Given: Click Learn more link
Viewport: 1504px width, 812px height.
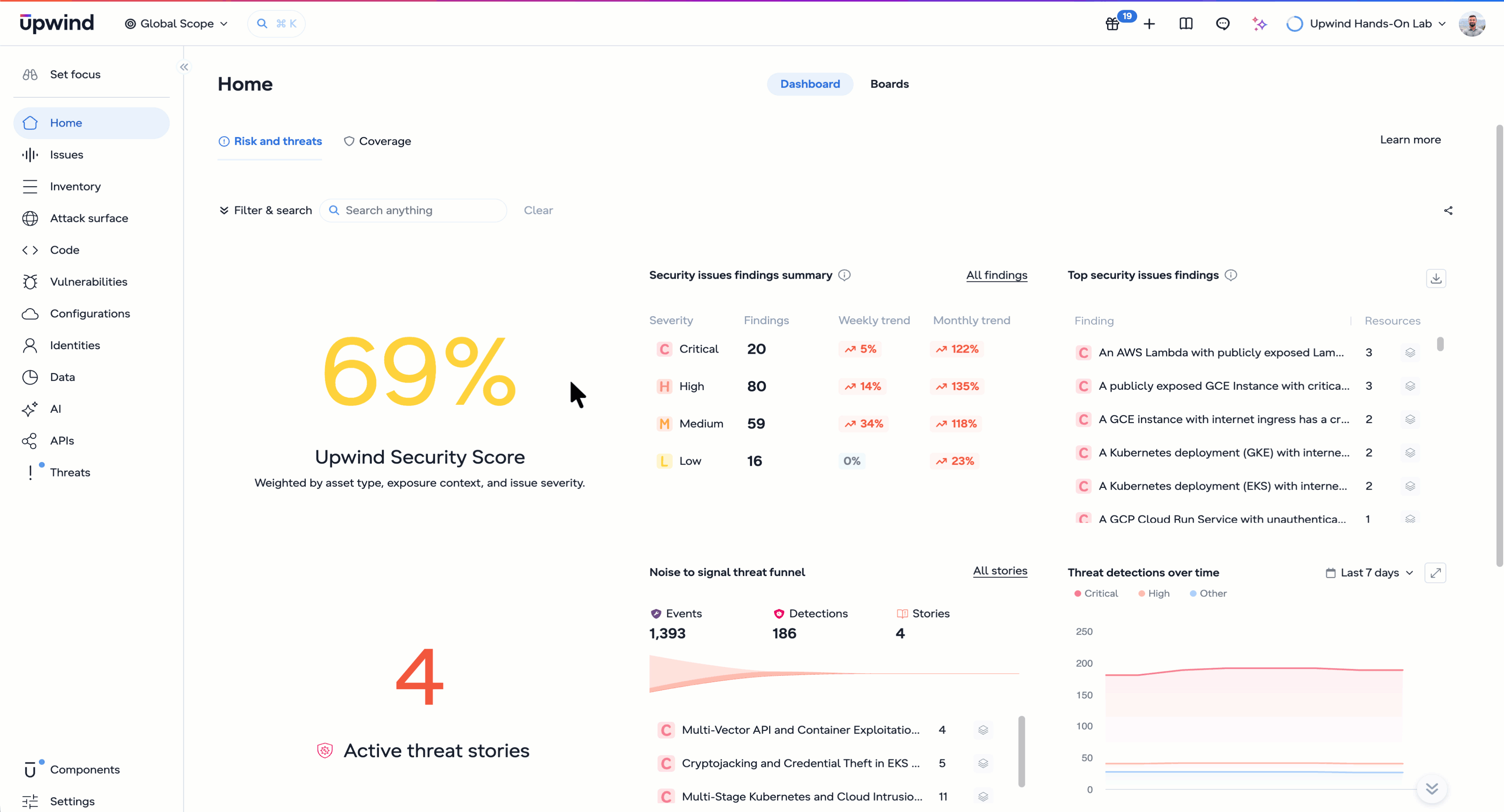Looking at the screenshot, I should pyautogui.click(x=1410, y=140).
